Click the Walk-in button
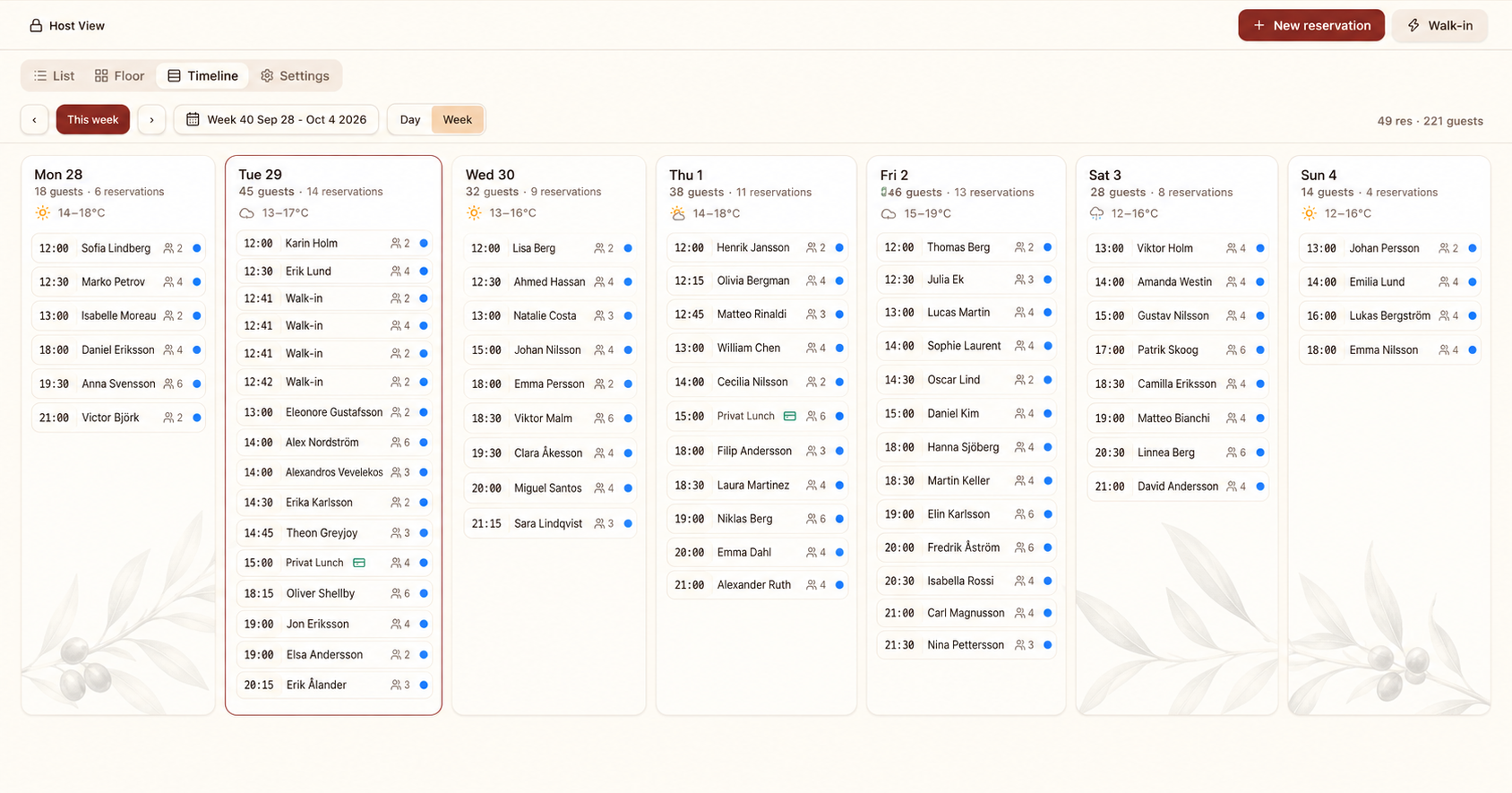The height and width of the screenshot is (793, 1512). 1439,25
